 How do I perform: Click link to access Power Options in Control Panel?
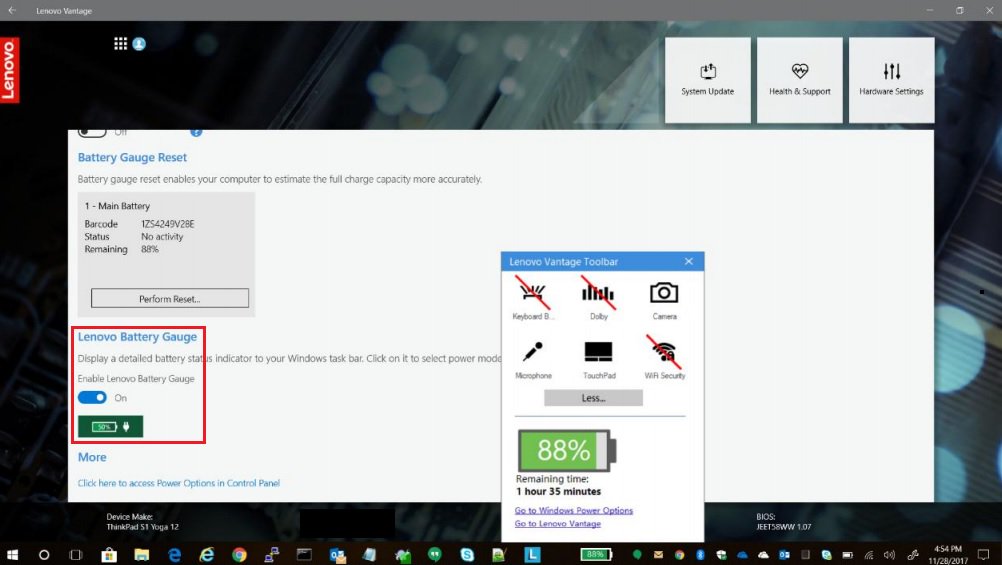click(x=179, y=483)
